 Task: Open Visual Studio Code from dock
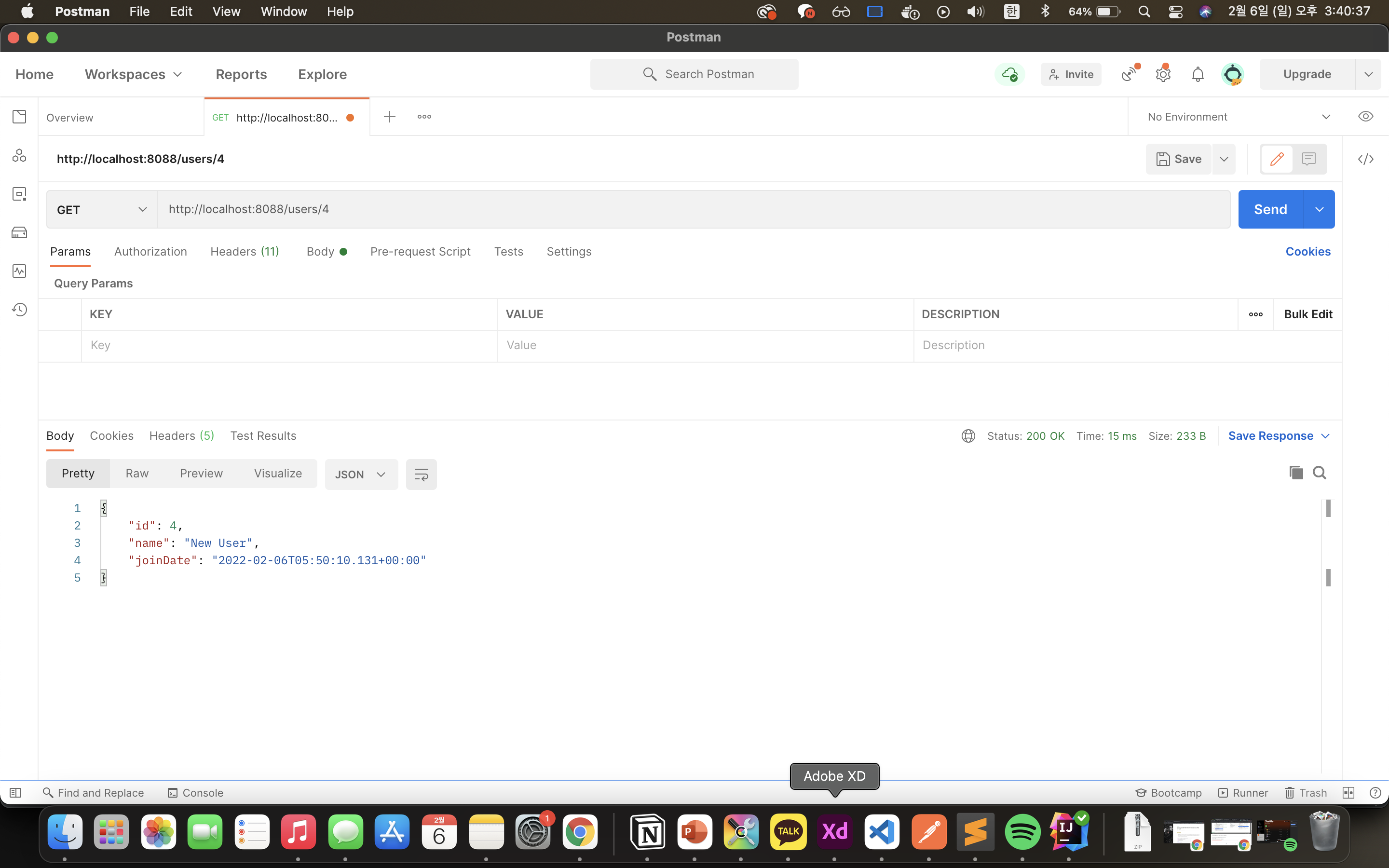tap(882, 832)
